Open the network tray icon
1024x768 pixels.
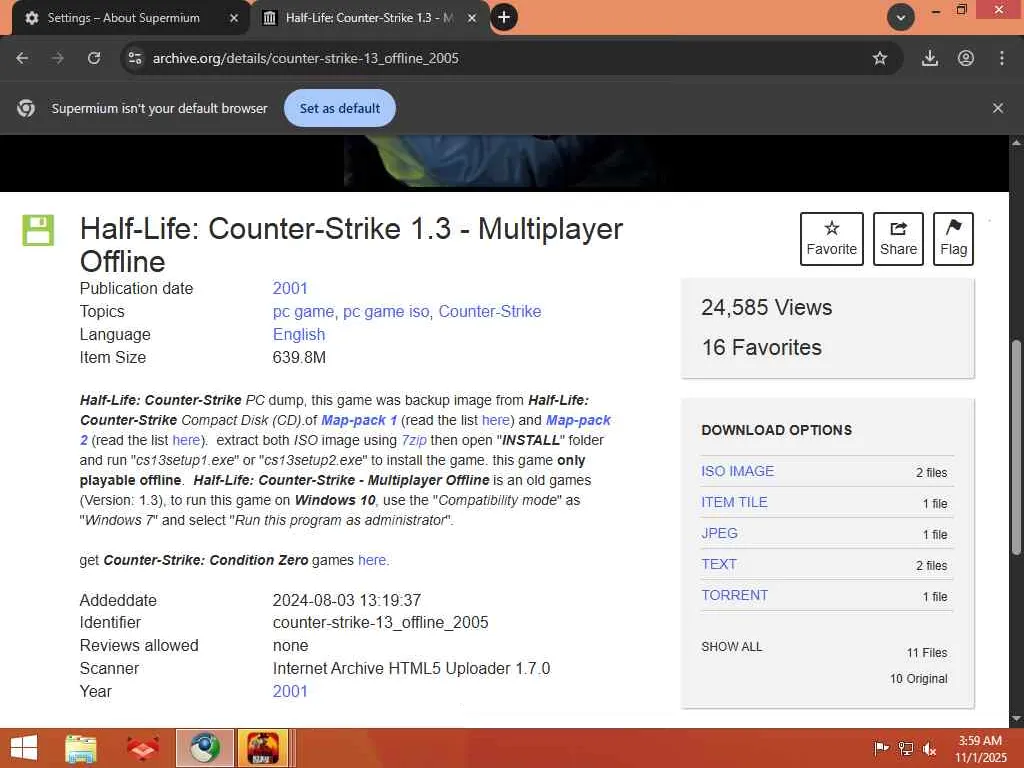click(x=906, y=748)
